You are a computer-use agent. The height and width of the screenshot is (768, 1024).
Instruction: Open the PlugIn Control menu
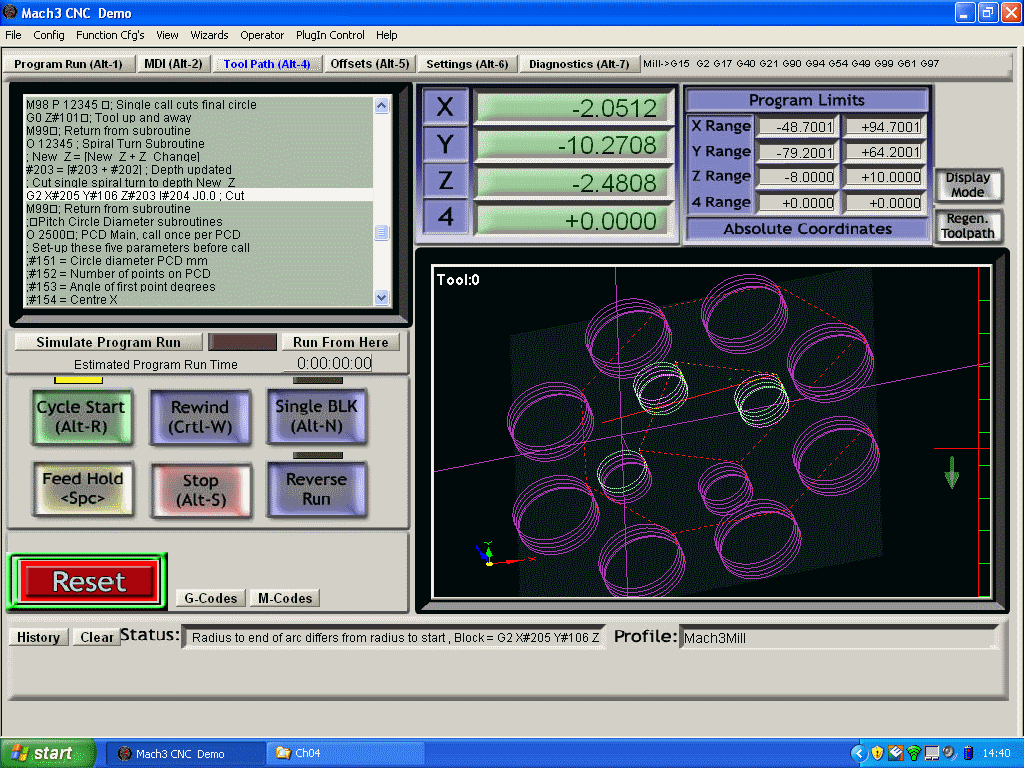(x=330, y=35)
